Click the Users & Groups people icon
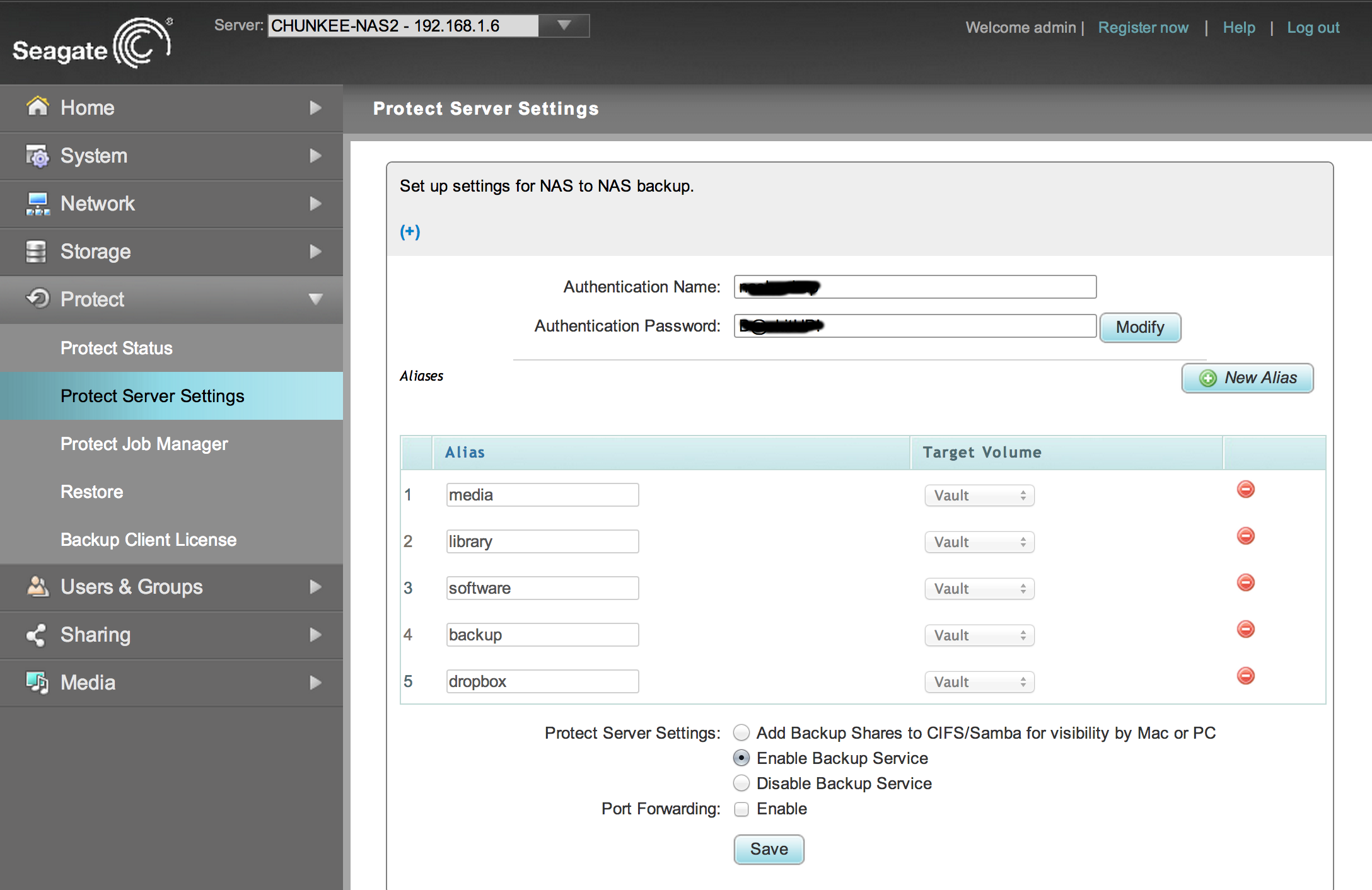Image resolution: width=1372 pixels, height=890 pixels. pyautogui.click(x=37, y=587)
